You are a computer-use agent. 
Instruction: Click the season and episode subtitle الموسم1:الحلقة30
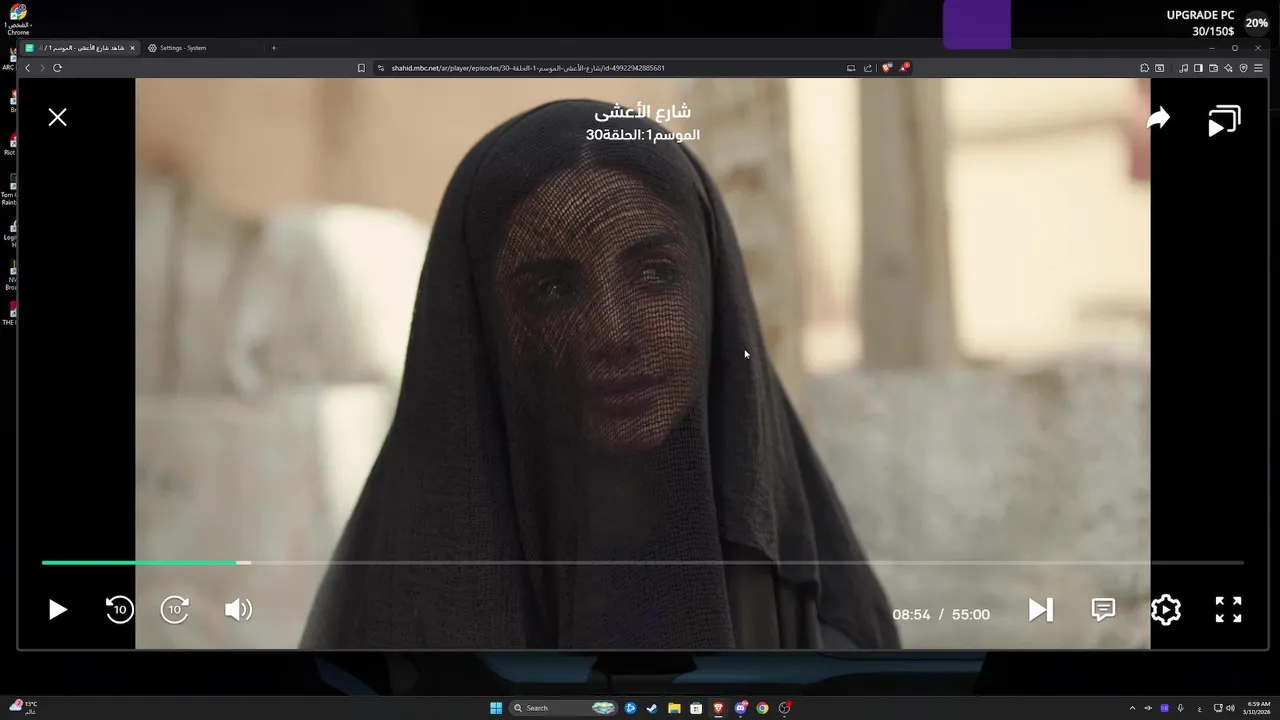pyautogui.click(x=643, y=135)
